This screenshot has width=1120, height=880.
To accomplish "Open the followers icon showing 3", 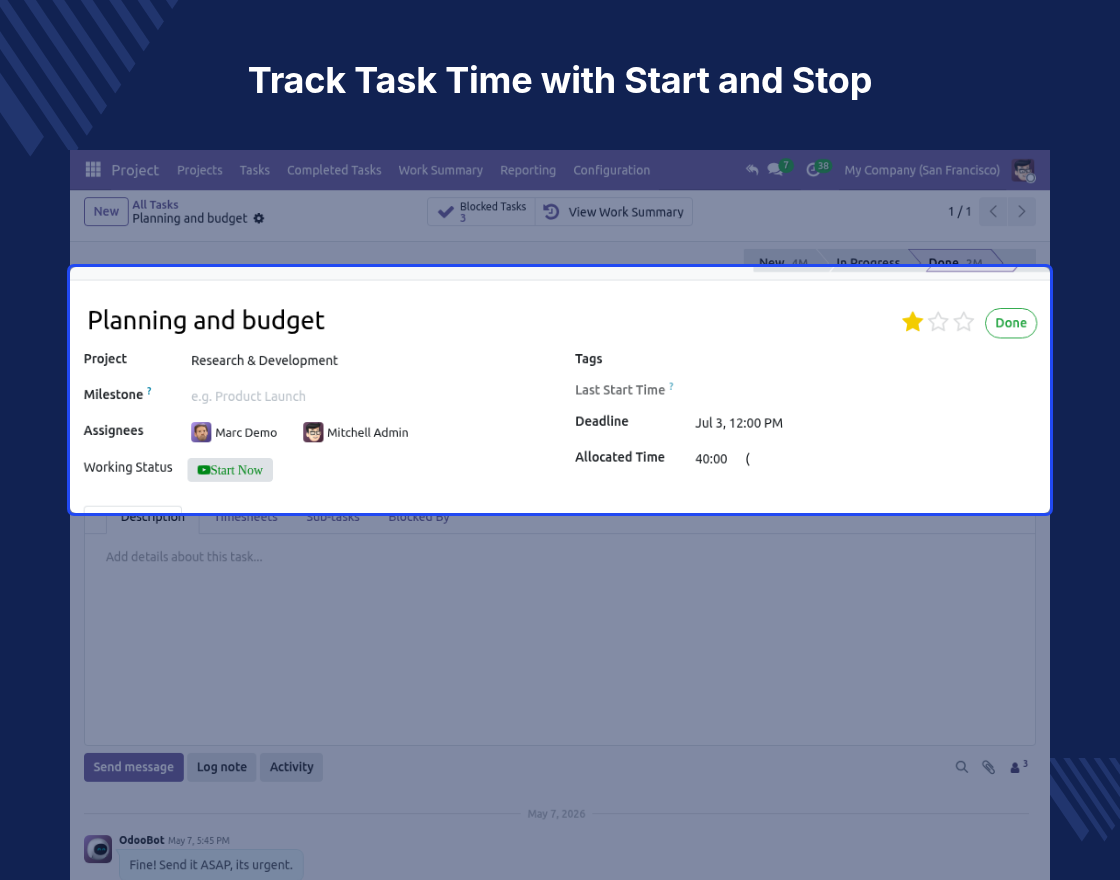I will (x=1018, y=766).
